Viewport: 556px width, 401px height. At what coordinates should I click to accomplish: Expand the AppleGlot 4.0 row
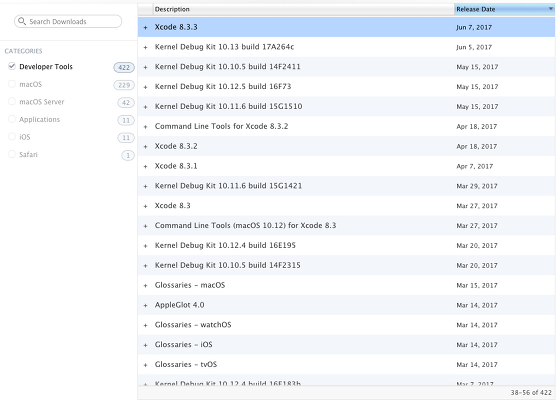[145, 305]
